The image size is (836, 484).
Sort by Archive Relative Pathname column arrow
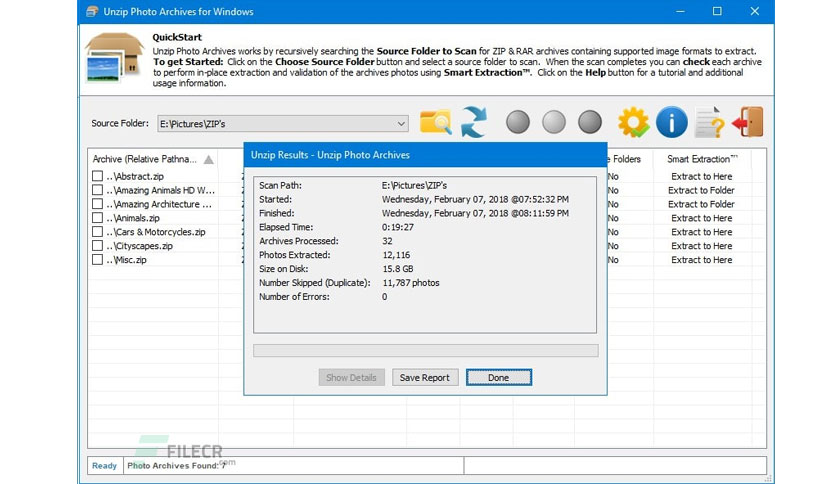(x=209, y=159)
